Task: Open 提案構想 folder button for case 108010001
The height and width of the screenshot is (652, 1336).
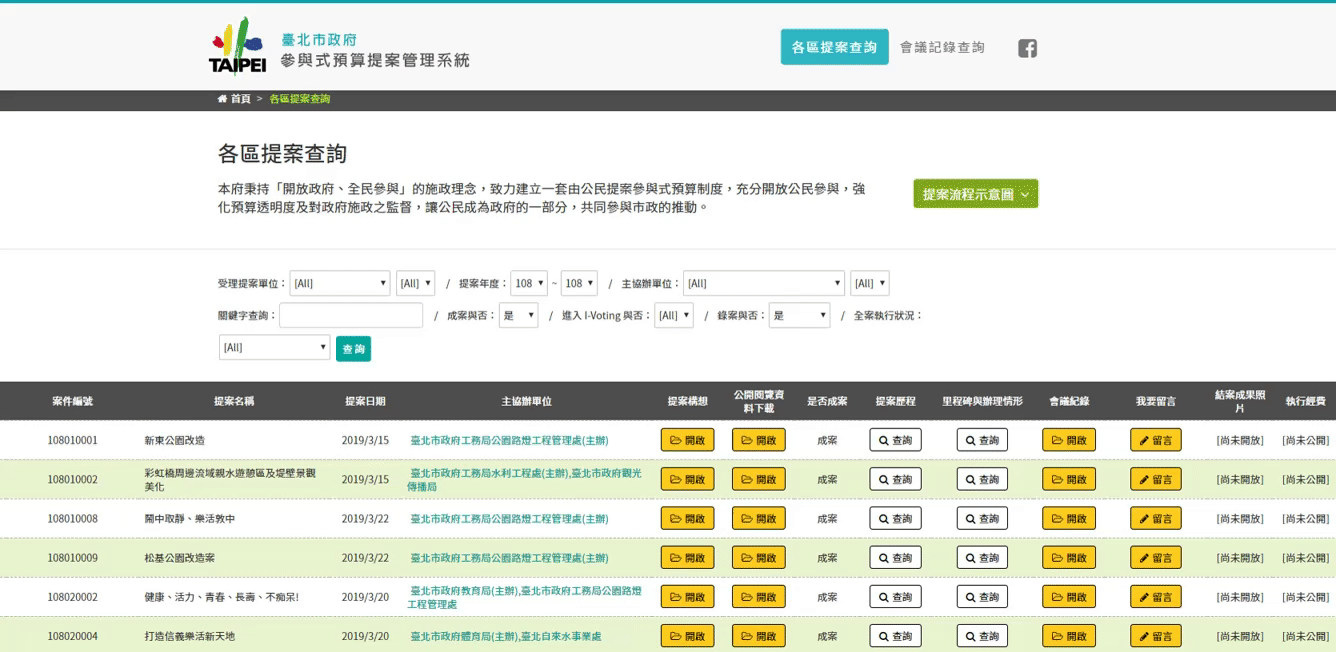Action: click(x=687, y=440)
